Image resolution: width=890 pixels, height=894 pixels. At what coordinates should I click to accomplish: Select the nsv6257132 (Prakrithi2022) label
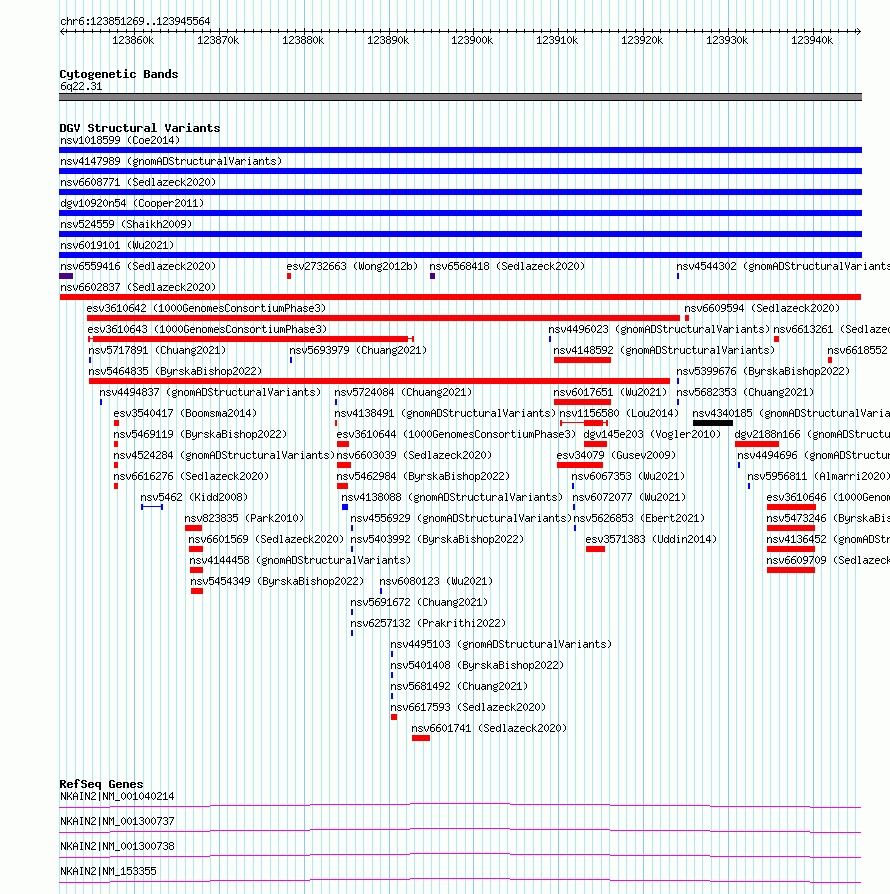[x=428, y=624]
